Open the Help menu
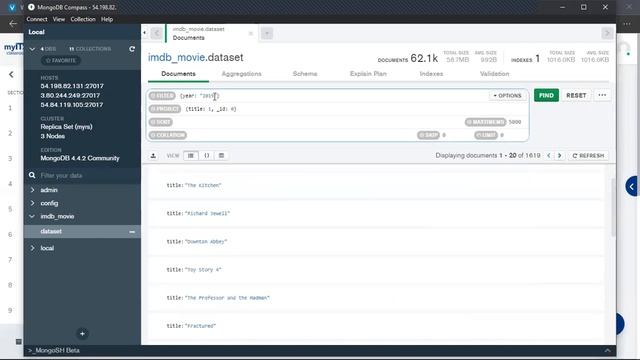The width and height of the screenshot is (640, 360). point(107,19)
